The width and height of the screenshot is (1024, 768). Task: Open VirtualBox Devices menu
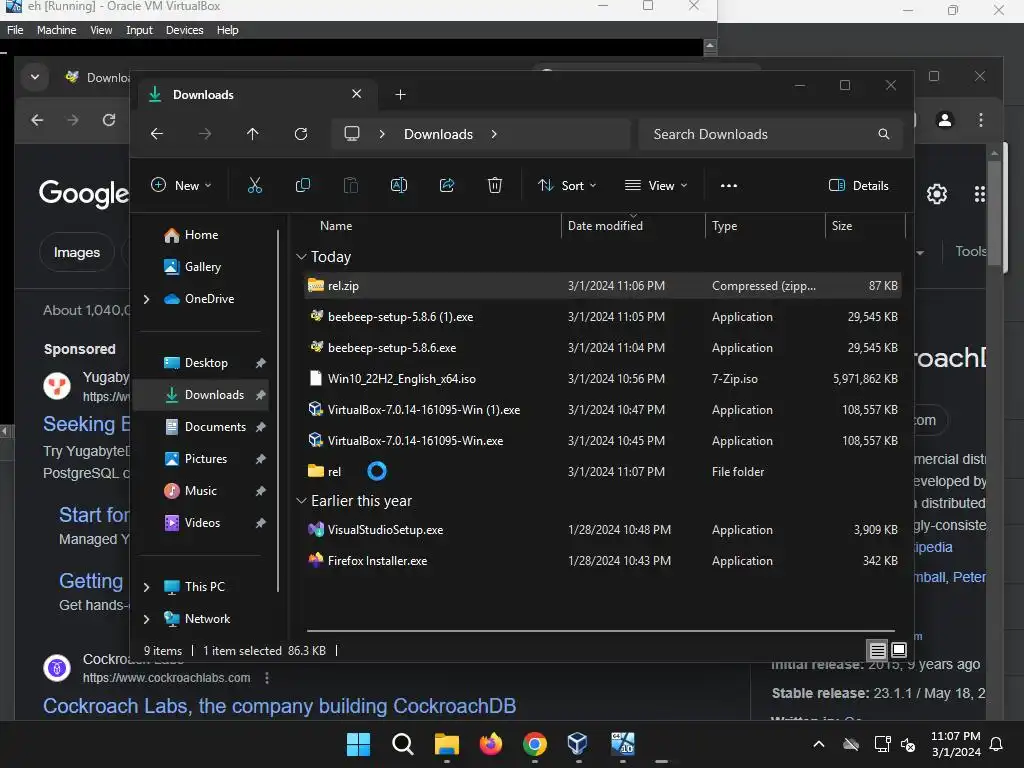185,30
